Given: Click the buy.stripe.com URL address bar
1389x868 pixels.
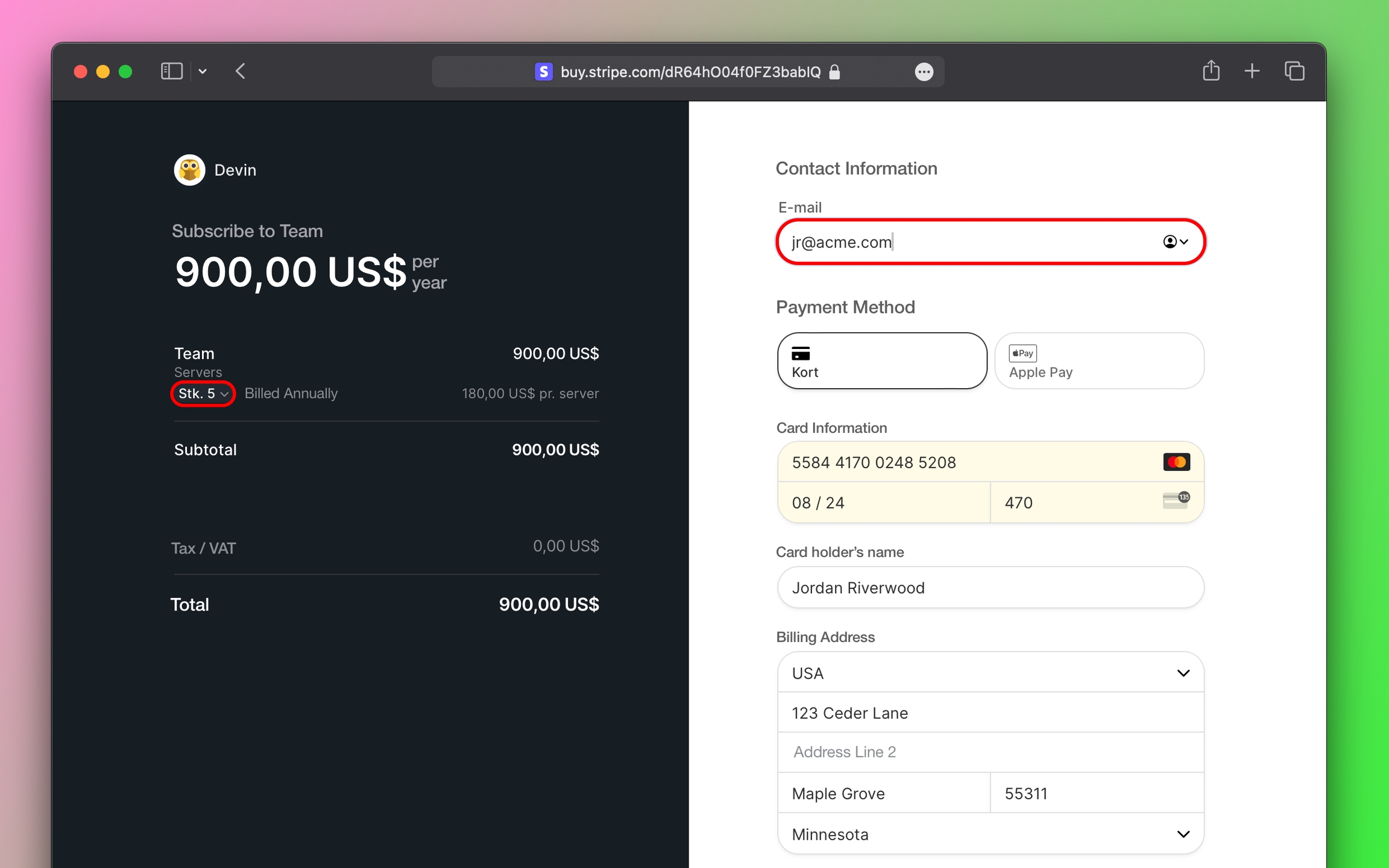Looking at the screenshot, I should point(690,72).
